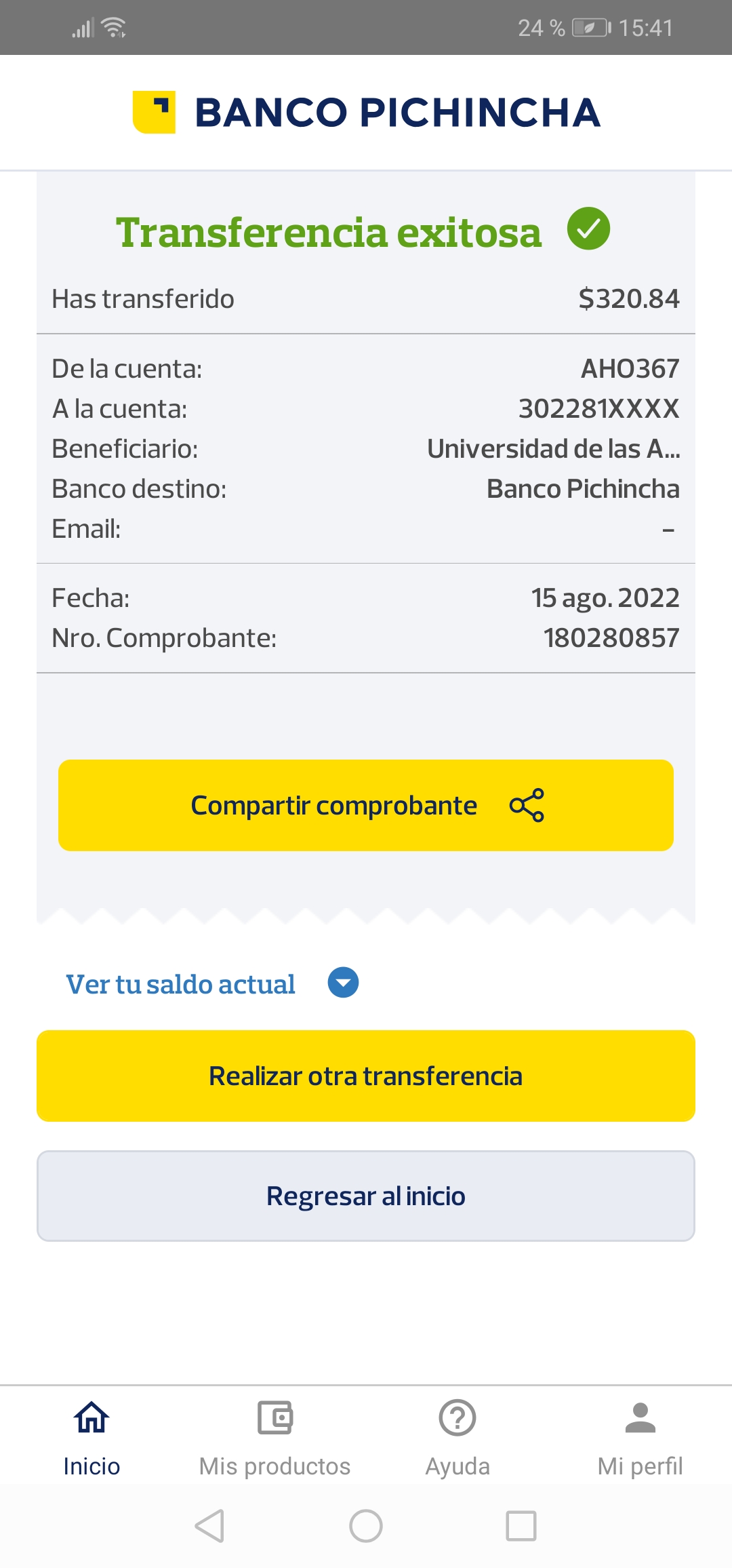Show balance via Ver tu saldo actual
732x1568 pixels.
pyautogui.click(x=180, y=984)
